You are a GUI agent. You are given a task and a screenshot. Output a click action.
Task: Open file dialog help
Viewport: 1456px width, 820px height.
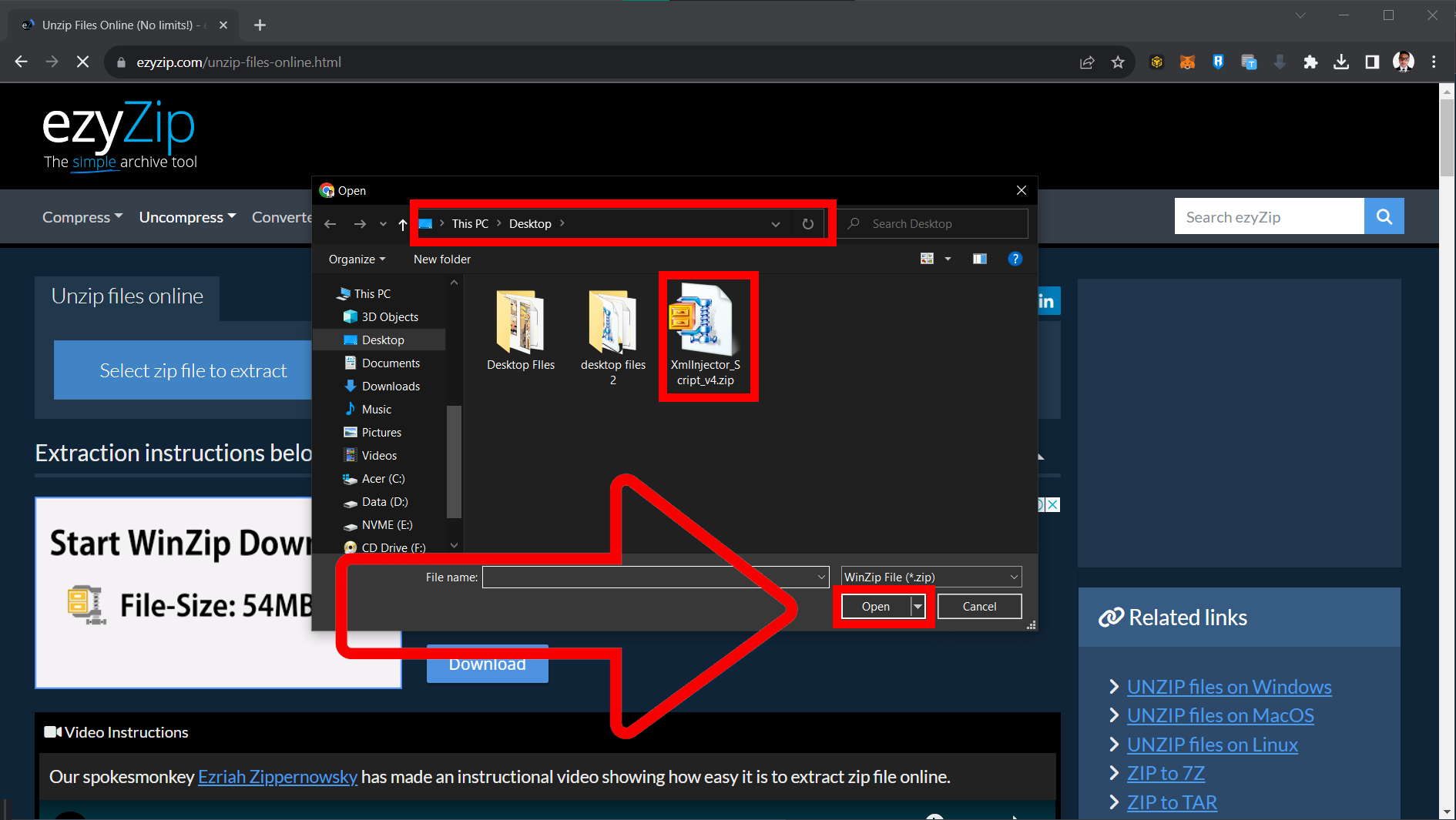tap(1015, 259)
